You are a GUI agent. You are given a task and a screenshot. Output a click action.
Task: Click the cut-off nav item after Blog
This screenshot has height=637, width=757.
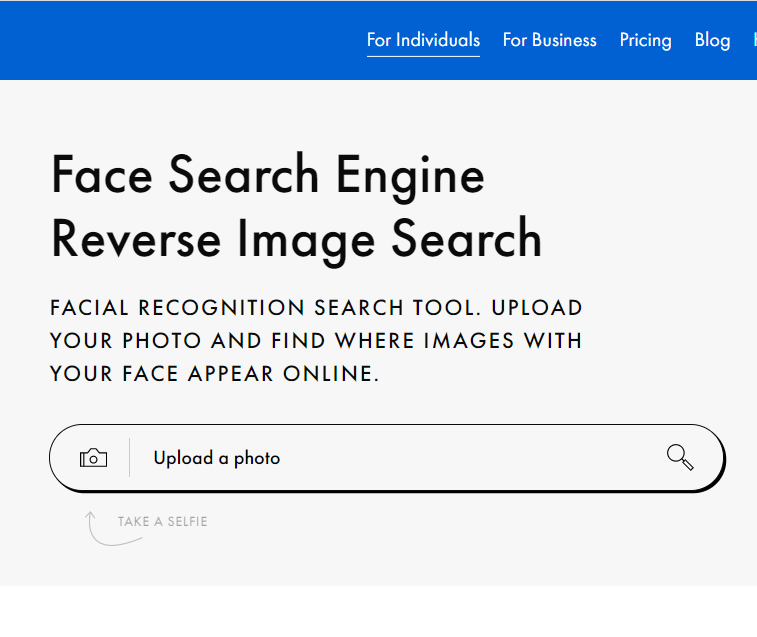pyautogui.click(x=753, y=40)
